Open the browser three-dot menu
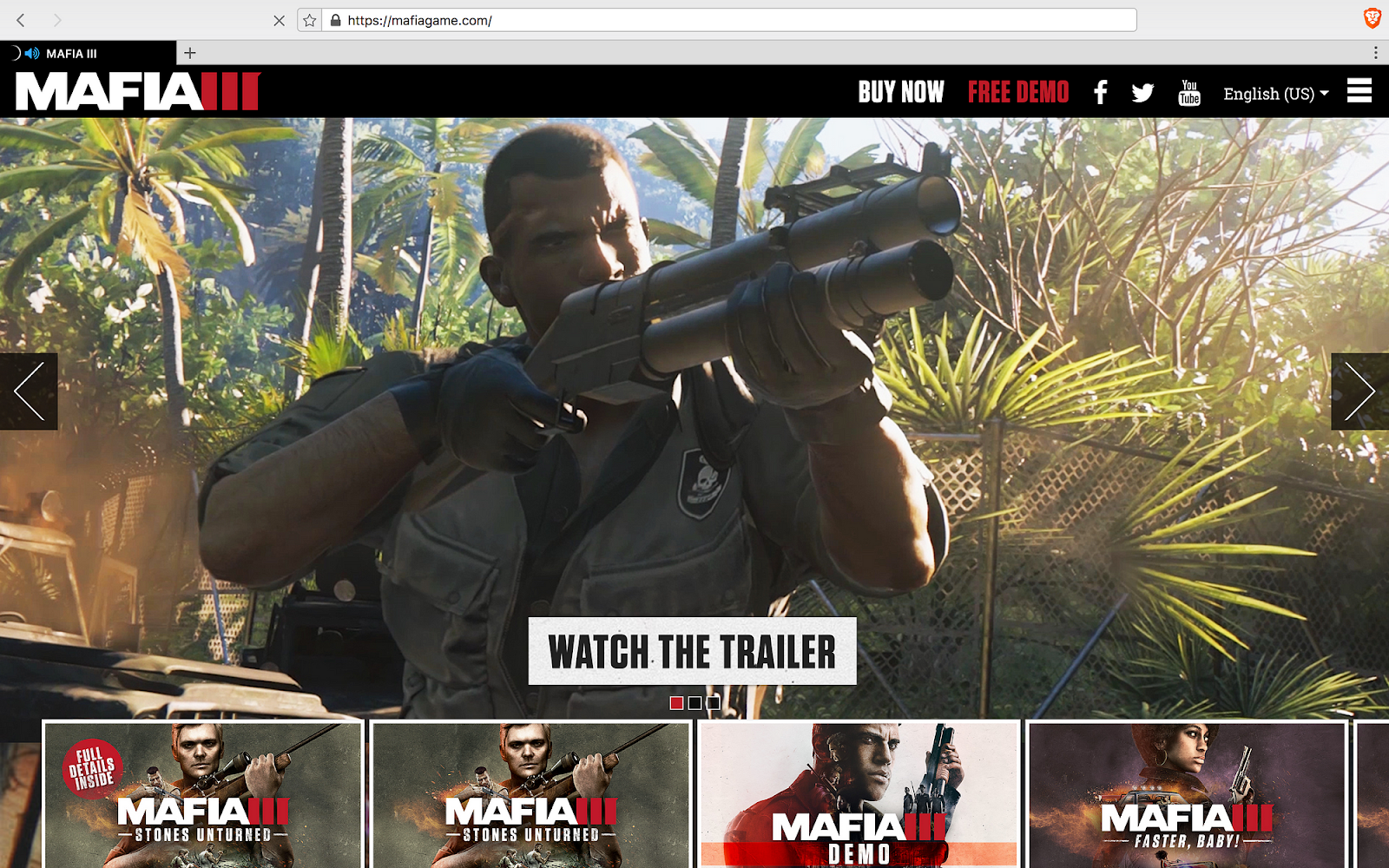 (x=1375, y=53)
